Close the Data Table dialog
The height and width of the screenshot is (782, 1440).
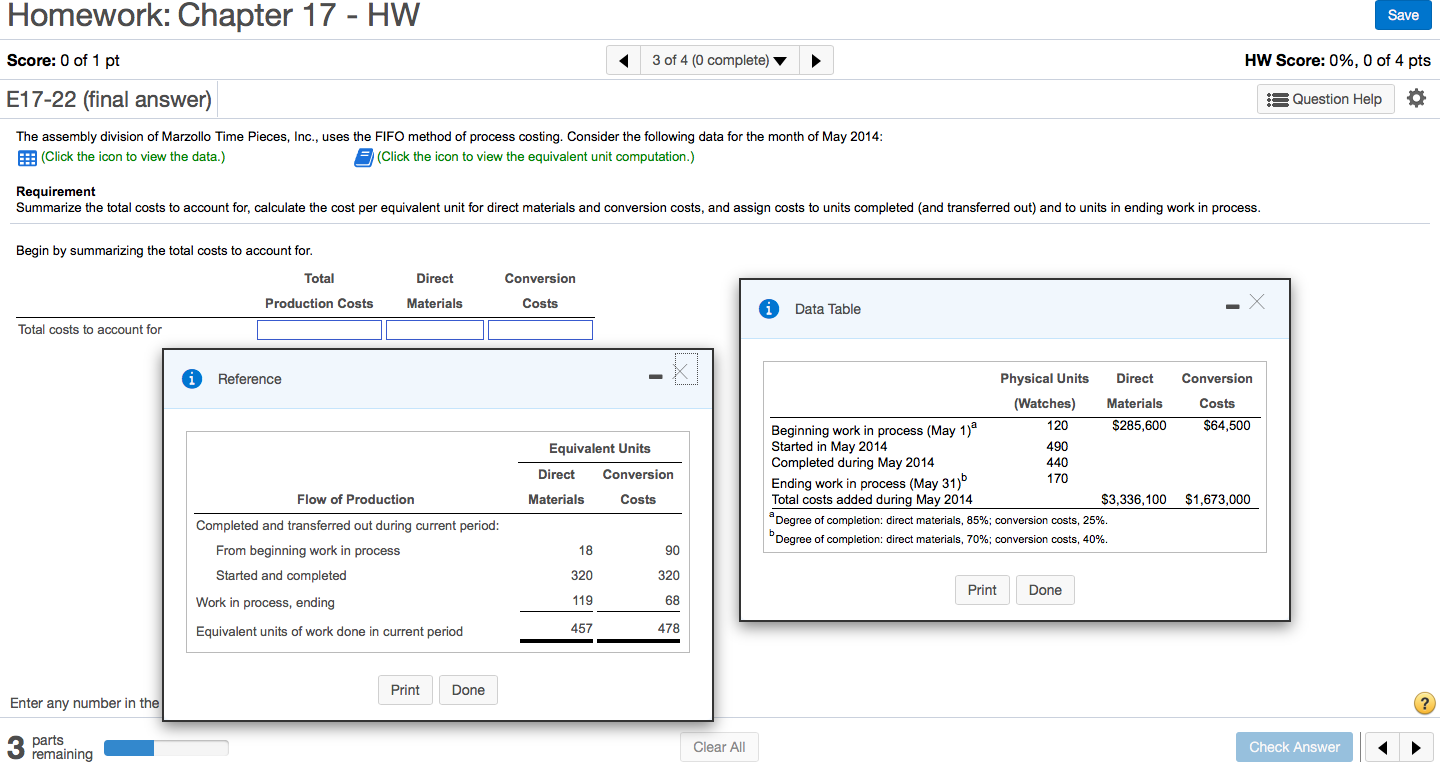(x=1256, y=301)
